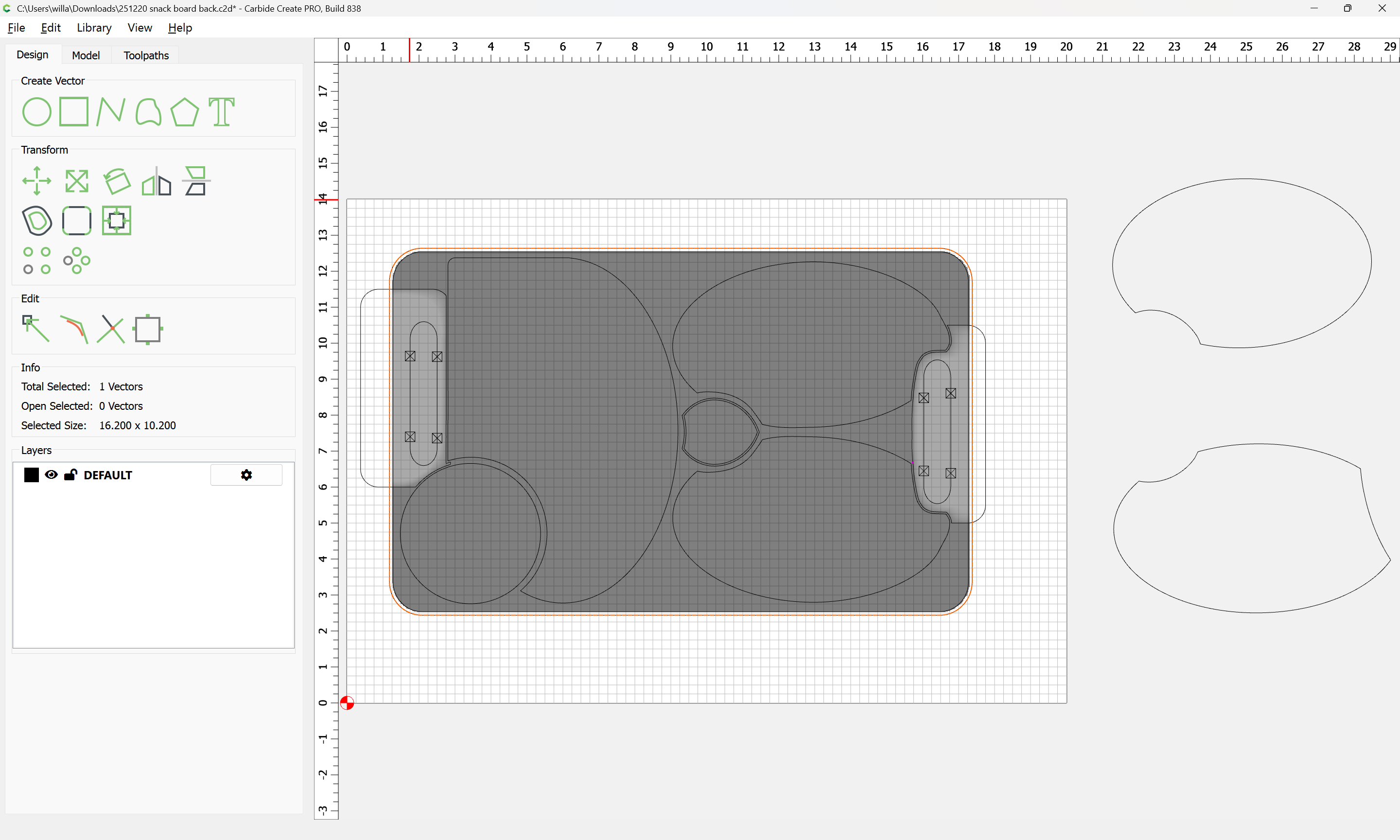Open the Node Edit tool
The image size is (1400, 840).
pyautogui.click(x=35, y=329)
